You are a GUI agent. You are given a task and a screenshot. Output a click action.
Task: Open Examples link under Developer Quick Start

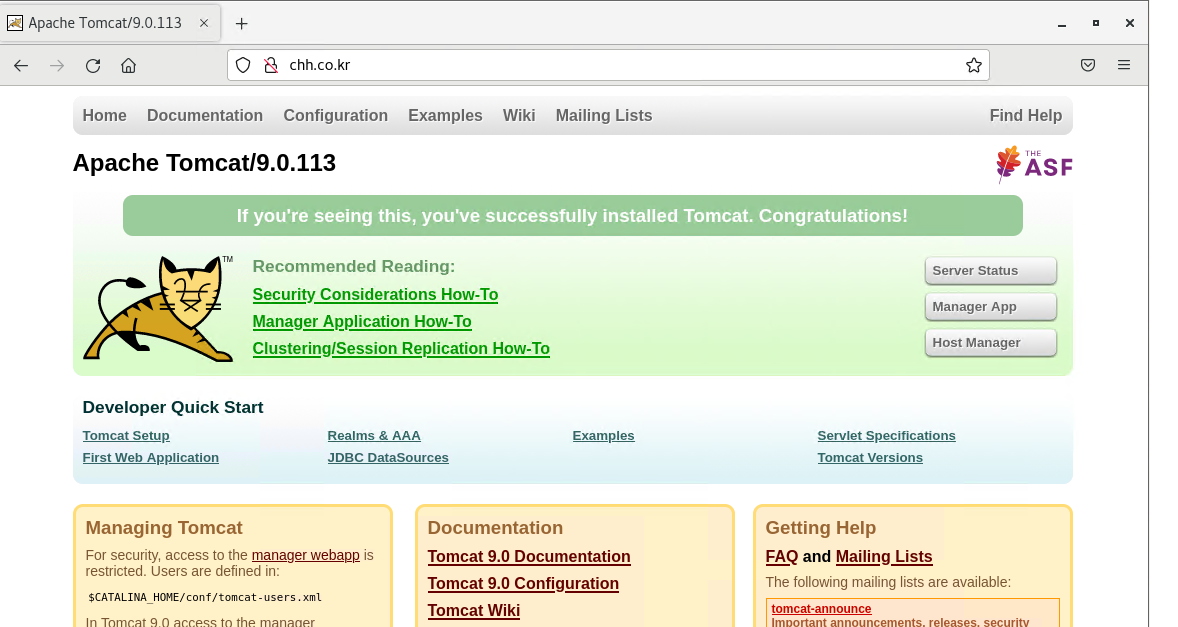[603, 436]
